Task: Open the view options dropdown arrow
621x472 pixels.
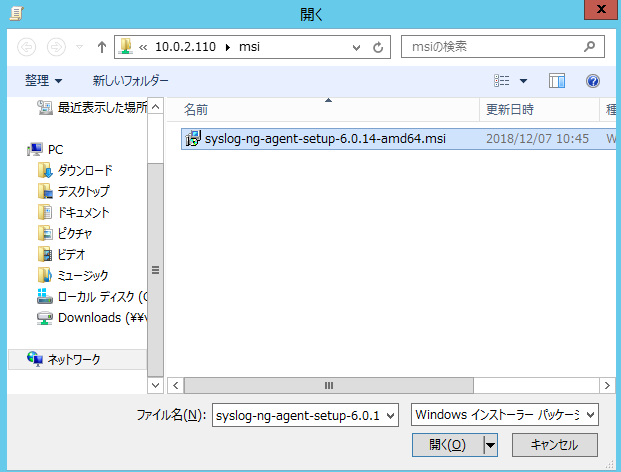Action: (x=523, y=81)
